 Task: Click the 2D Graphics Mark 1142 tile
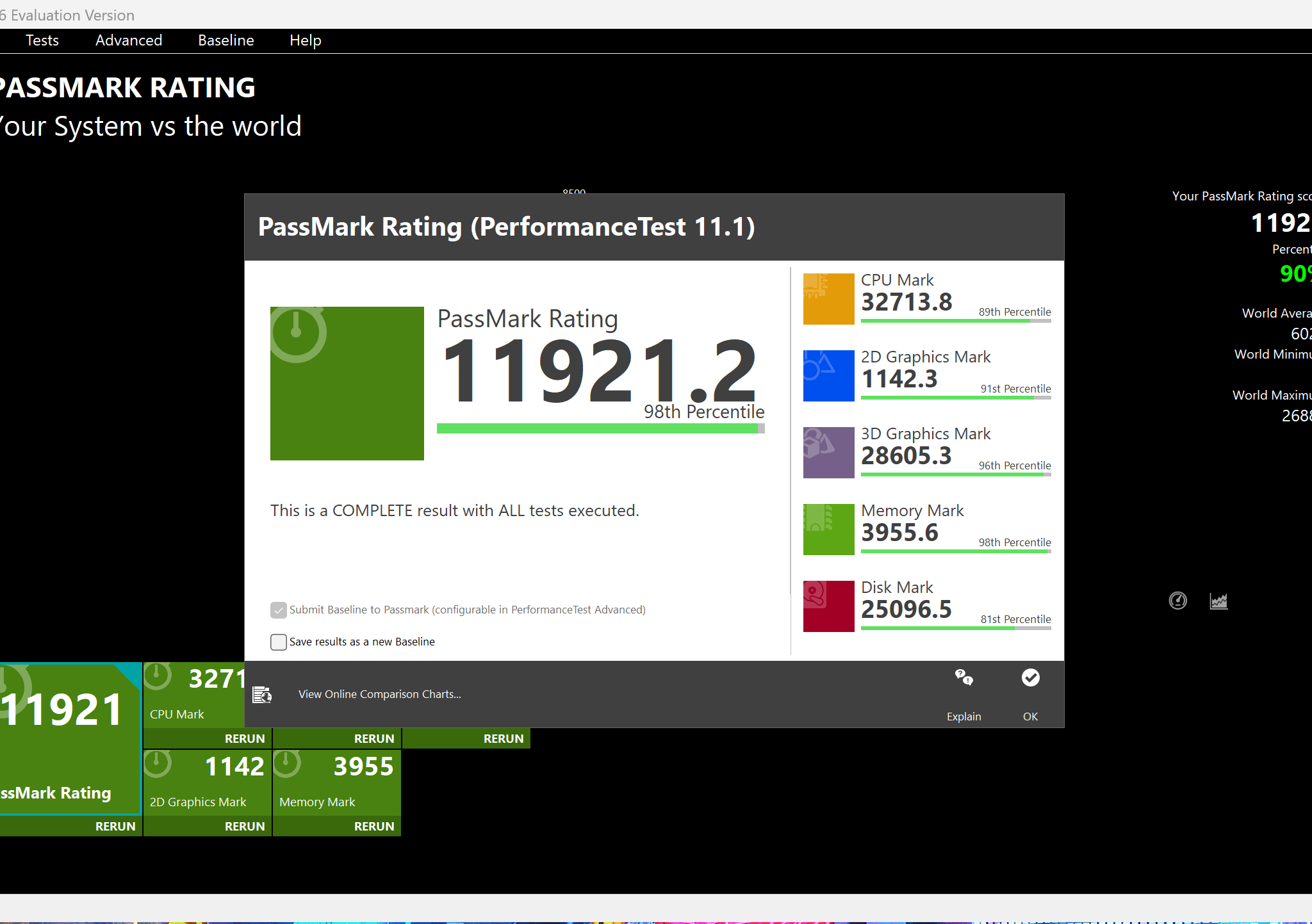coord(208,782)
